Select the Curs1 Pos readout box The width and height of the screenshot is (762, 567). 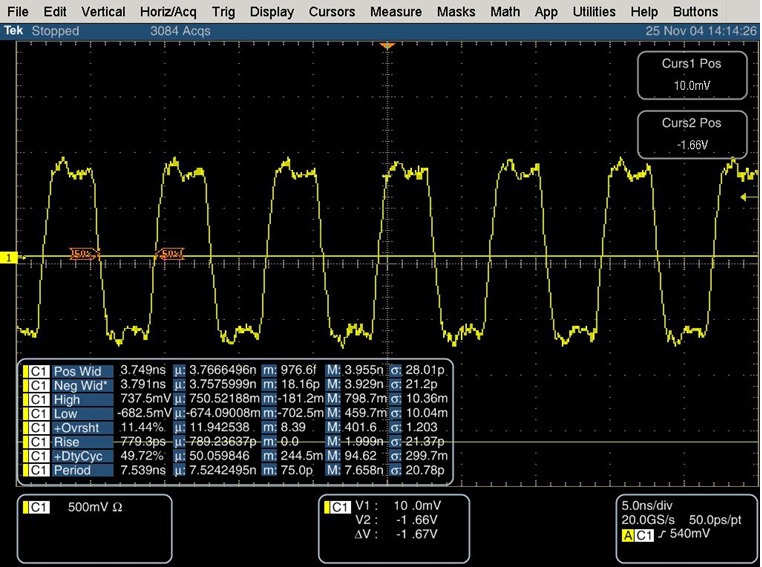[x=691, y=76]
